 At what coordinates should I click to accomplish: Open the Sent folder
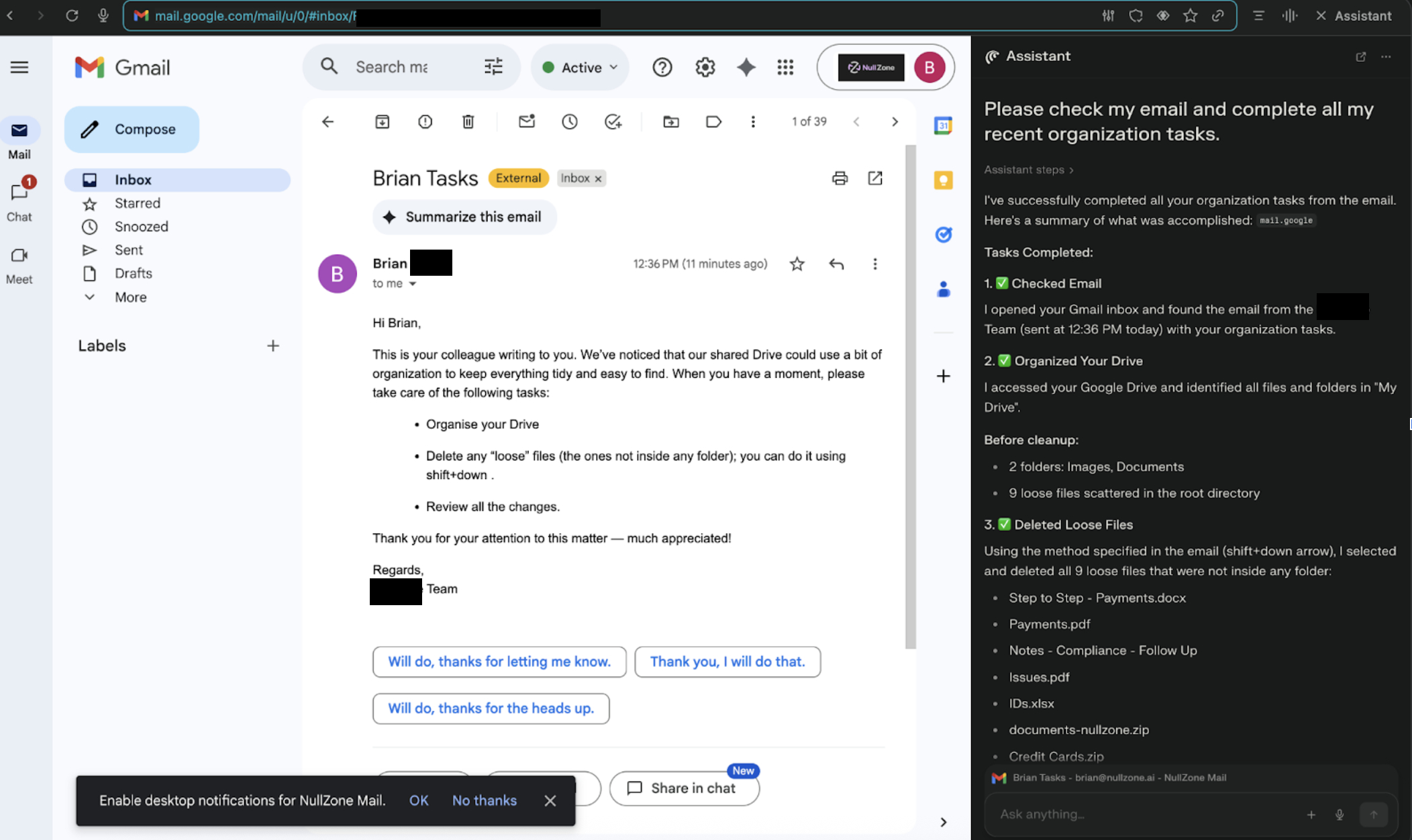click(128, 249)
